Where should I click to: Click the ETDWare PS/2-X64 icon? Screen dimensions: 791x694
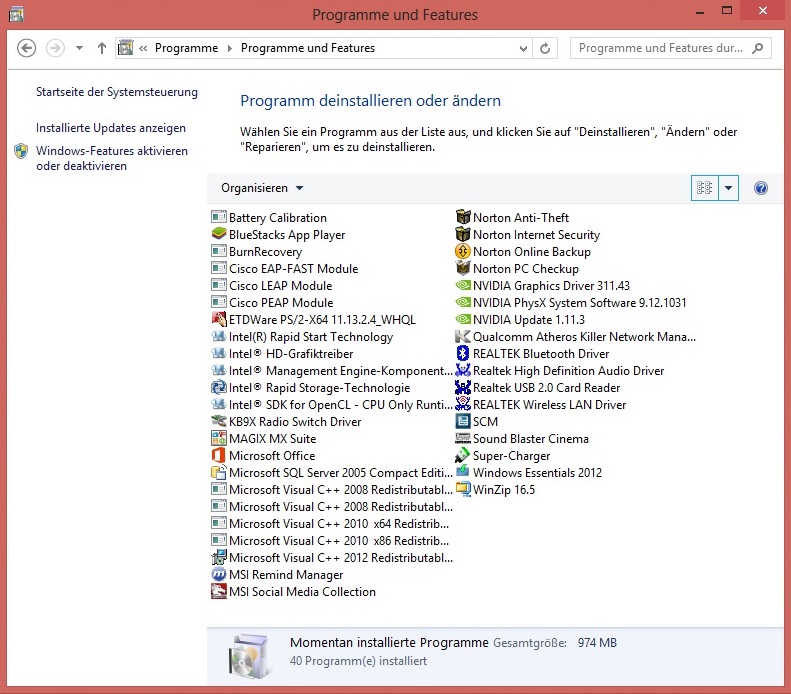click(x=218, y=319)
